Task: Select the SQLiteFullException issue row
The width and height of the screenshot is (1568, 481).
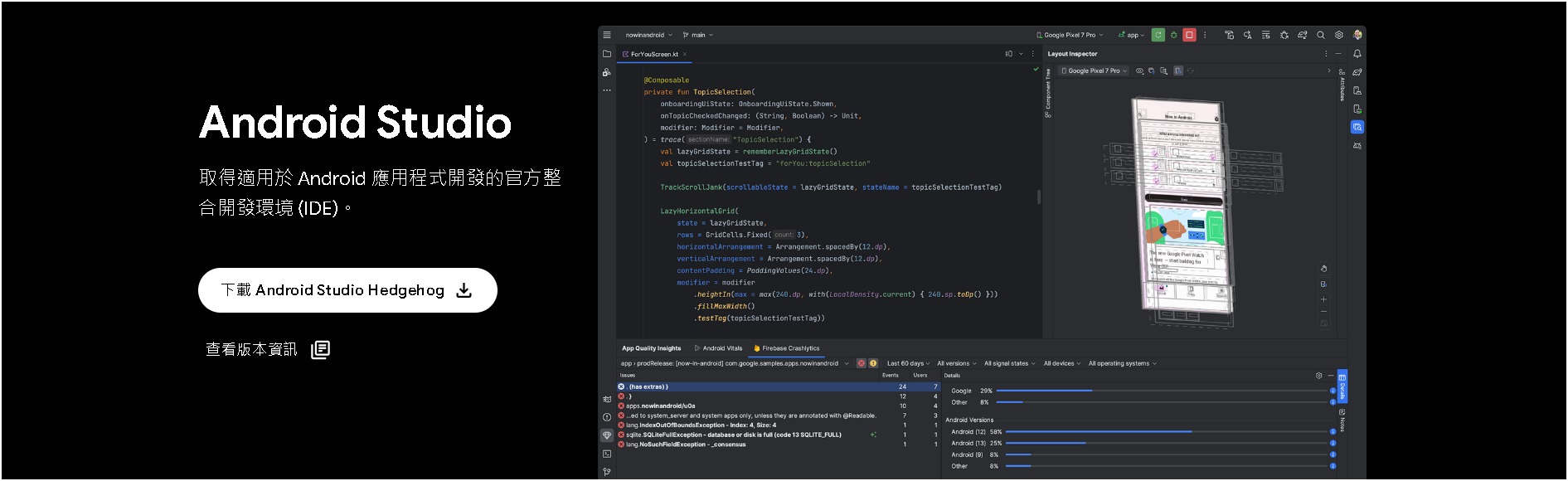Action: tap(778, 435)
